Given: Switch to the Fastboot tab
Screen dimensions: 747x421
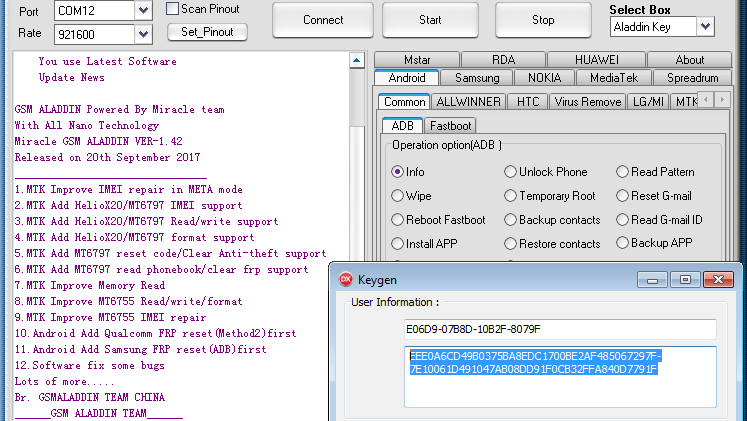Looking at the screenshot, I should (x=450, y=126).
